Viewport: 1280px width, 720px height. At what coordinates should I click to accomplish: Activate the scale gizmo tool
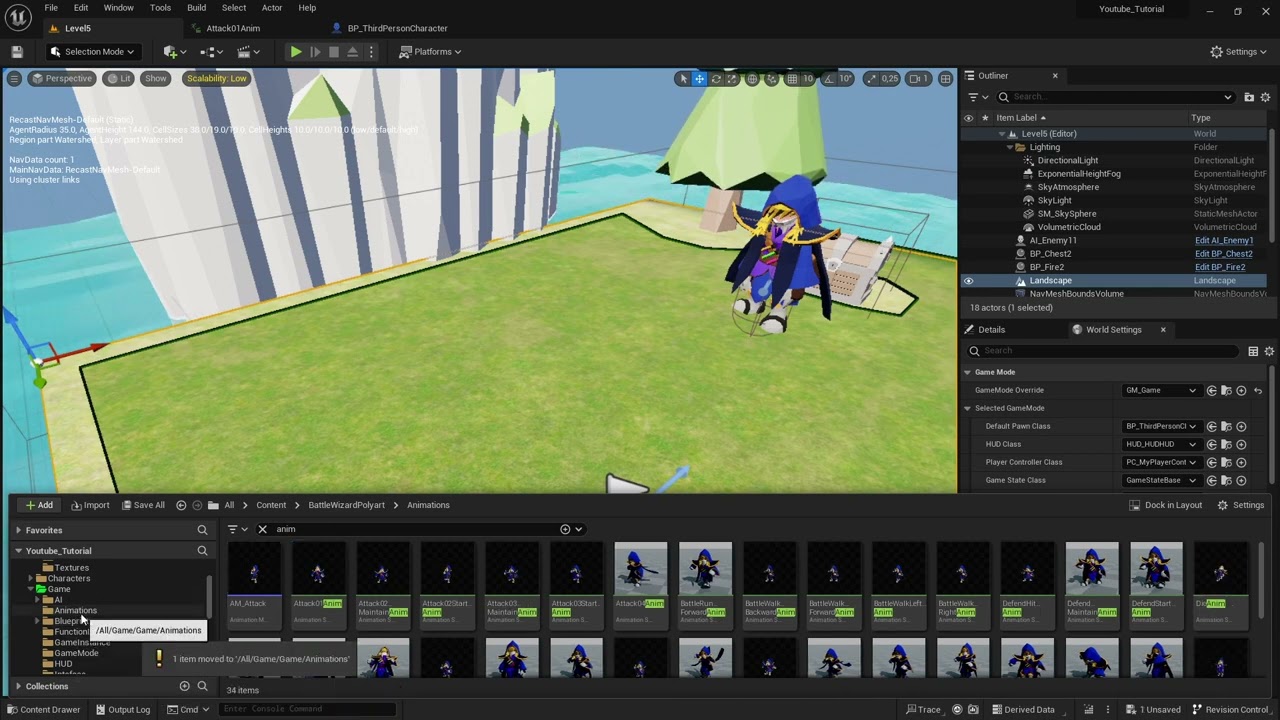[732, 79]
